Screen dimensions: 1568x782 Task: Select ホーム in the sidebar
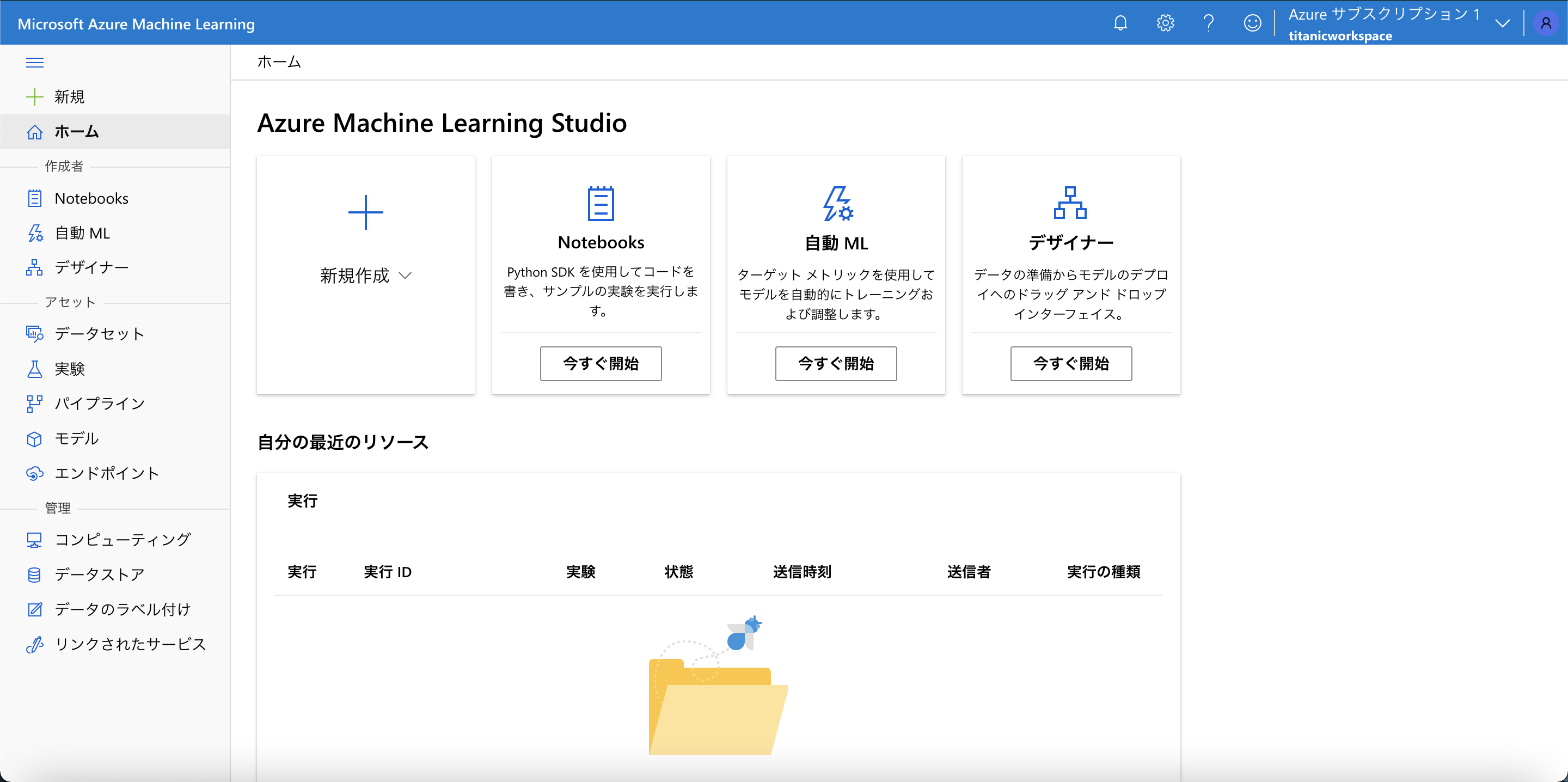click(76, 132)
